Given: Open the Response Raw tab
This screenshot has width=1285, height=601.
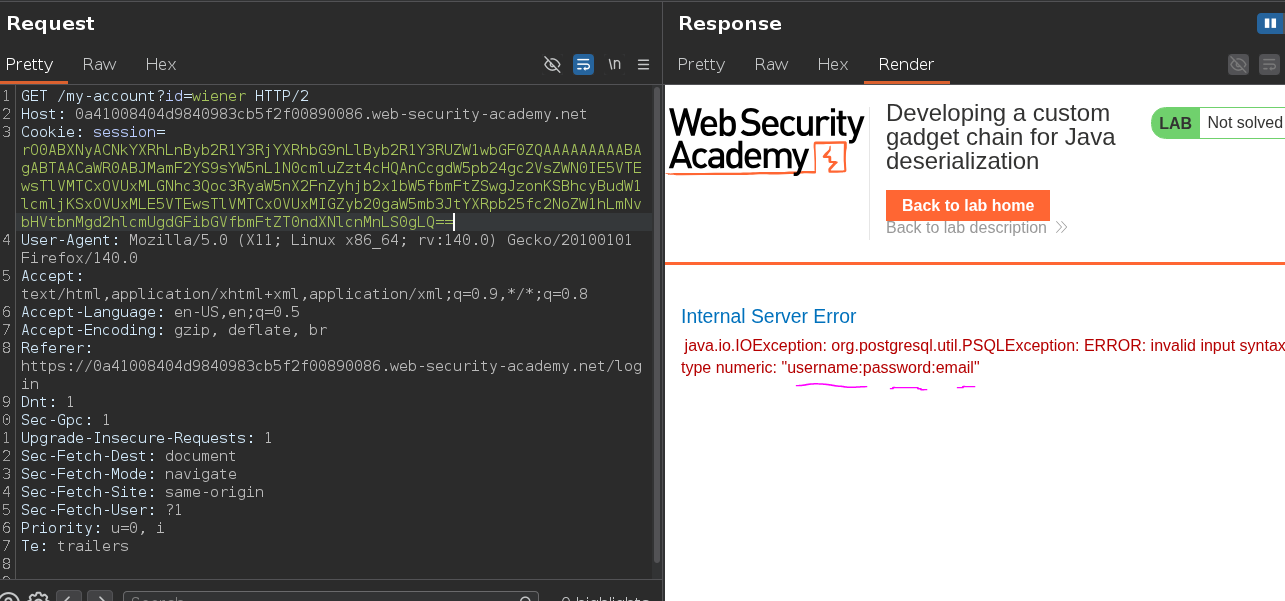Looking at the screenshot, I should click(x=771, y=64).
